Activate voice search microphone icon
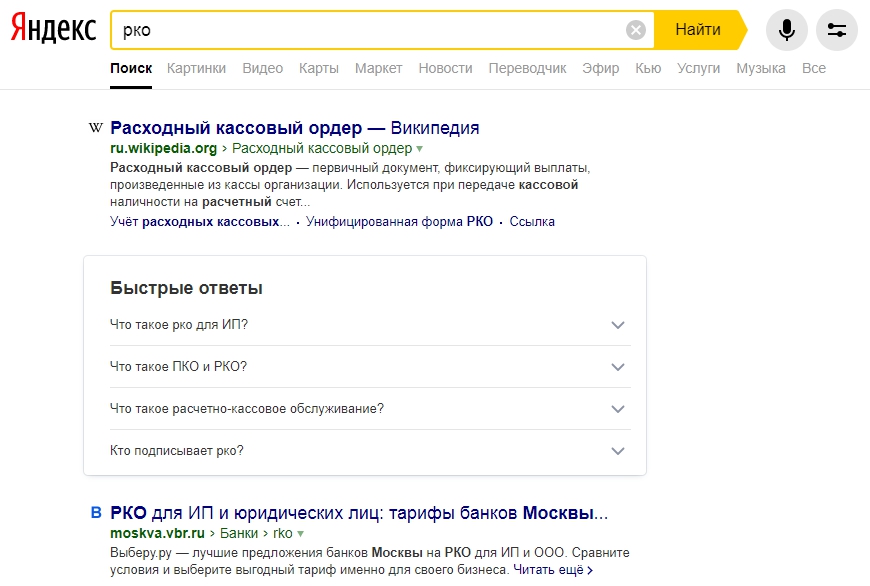The height and width of the screenshot is (586, 870). point(787,30)
